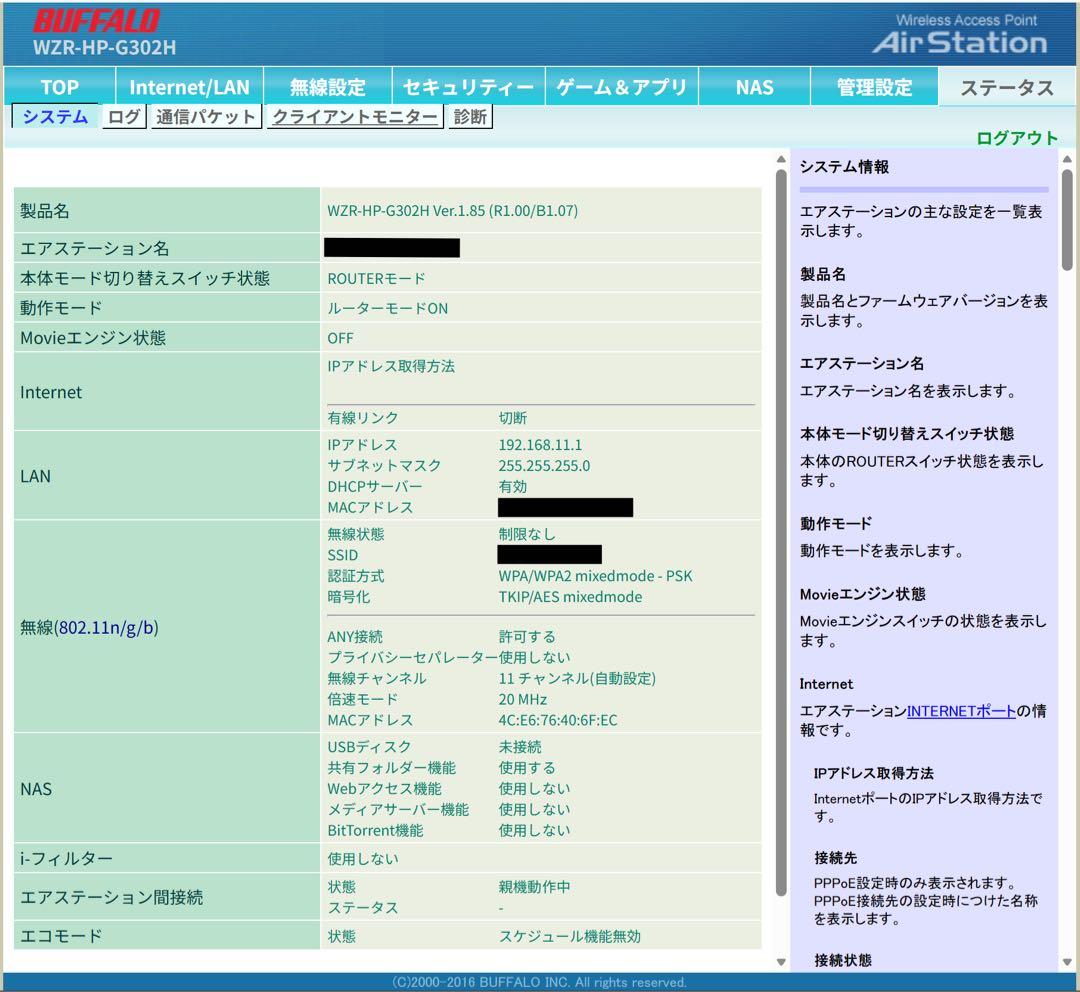The height and width of the screenshot is (992, 1080).
Task: Click the main system info scrollbar
Action: pos(782,530)
